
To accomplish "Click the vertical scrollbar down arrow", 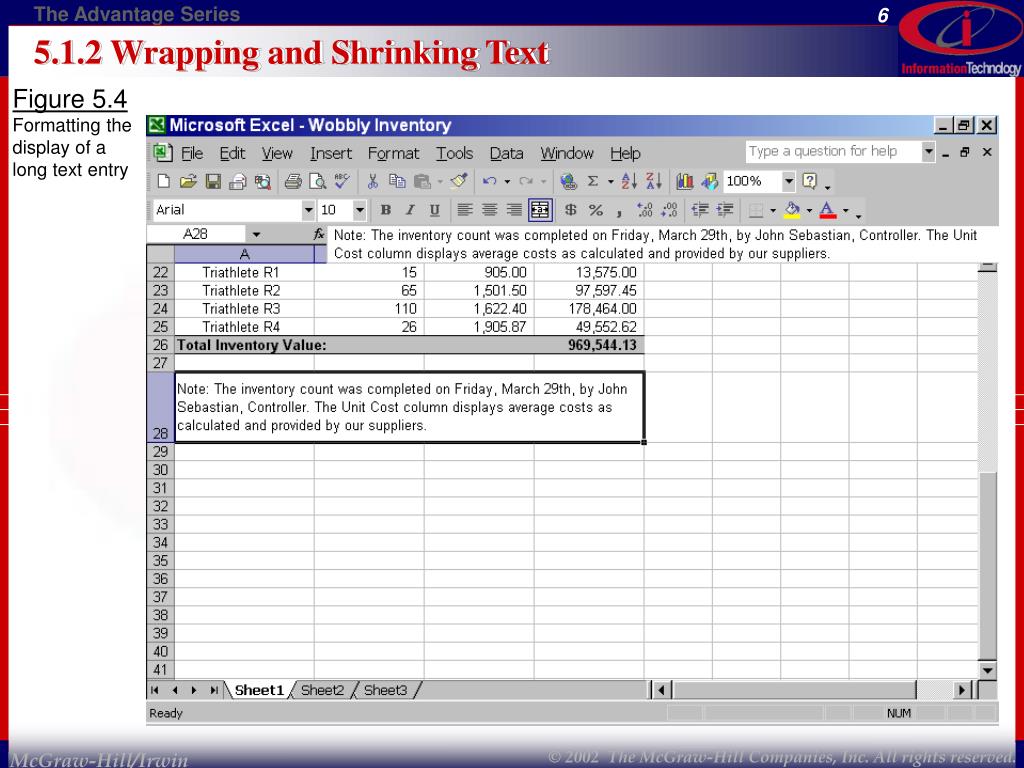I will point(987,670).
